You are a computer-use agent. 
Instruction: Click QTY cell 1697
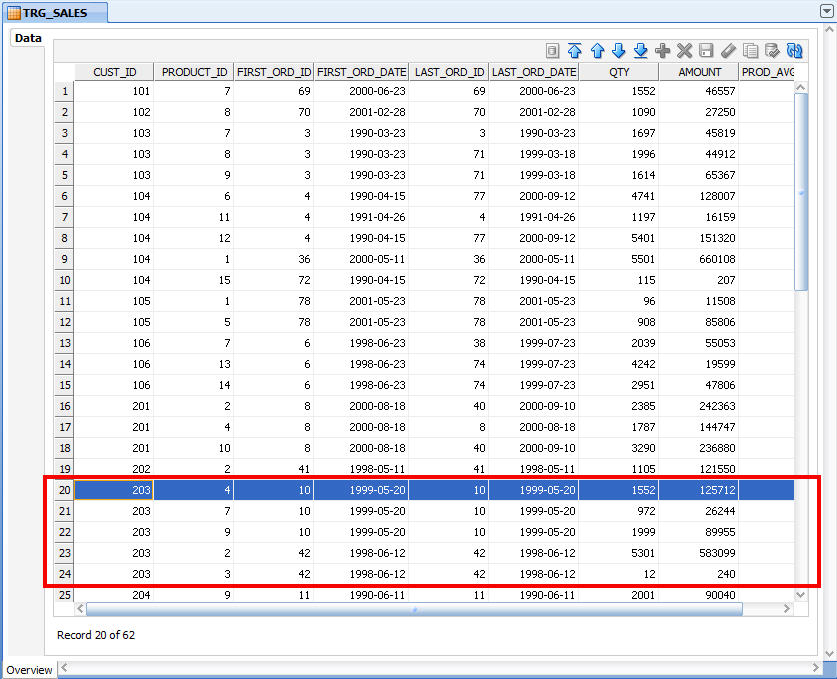619,133
